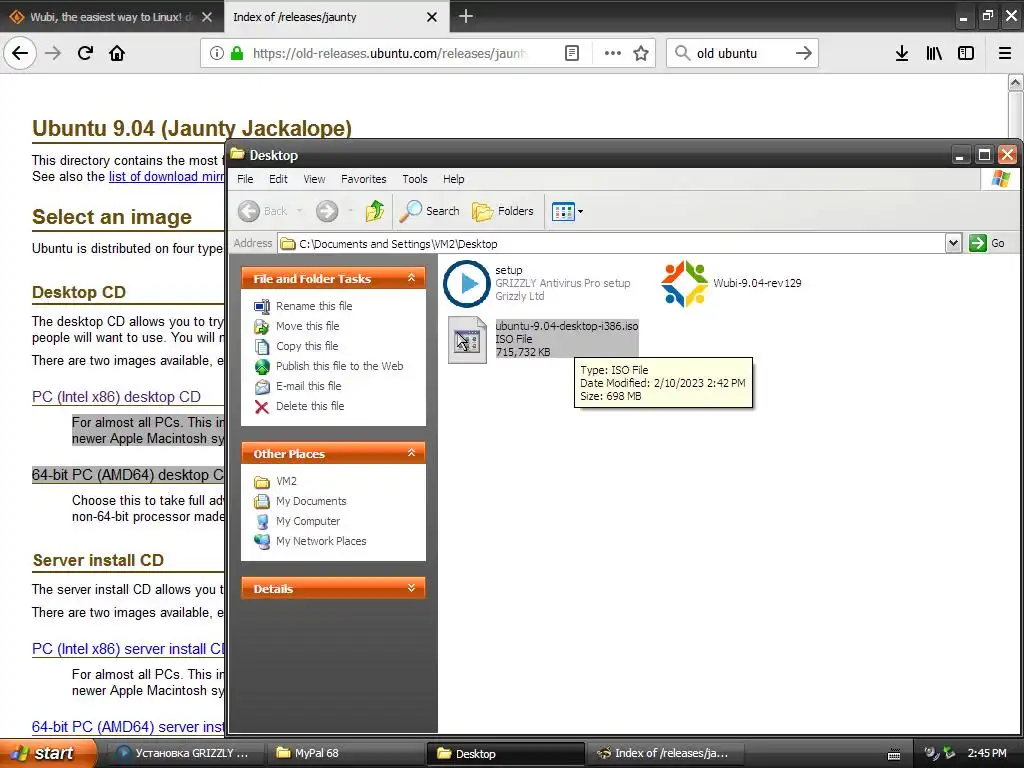Open PC (Intel x86) desktop CD link
The image size is (1024, 768).
116,396
